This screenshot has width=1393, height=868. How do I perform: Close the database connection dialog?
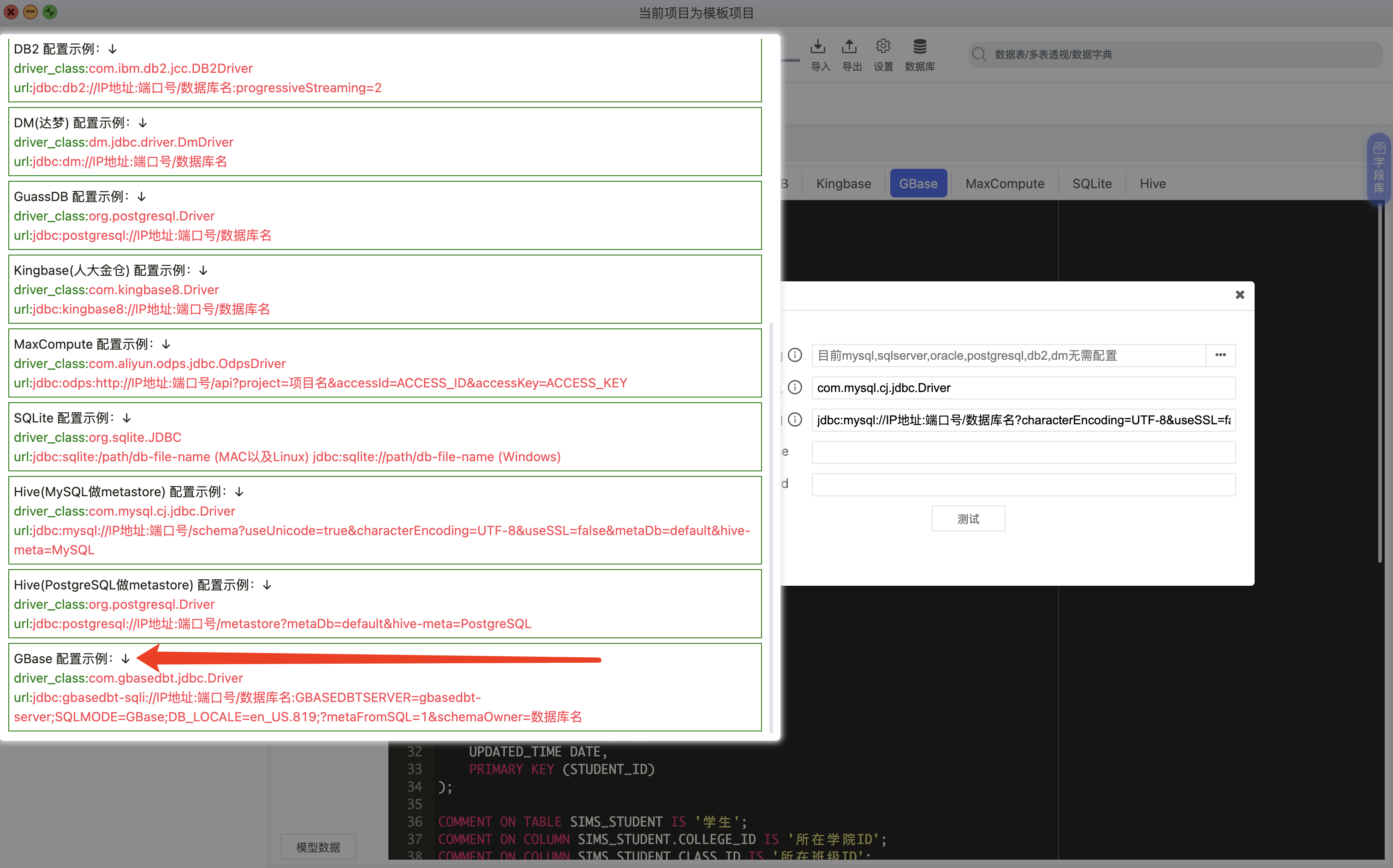[x=1239, y=295]
